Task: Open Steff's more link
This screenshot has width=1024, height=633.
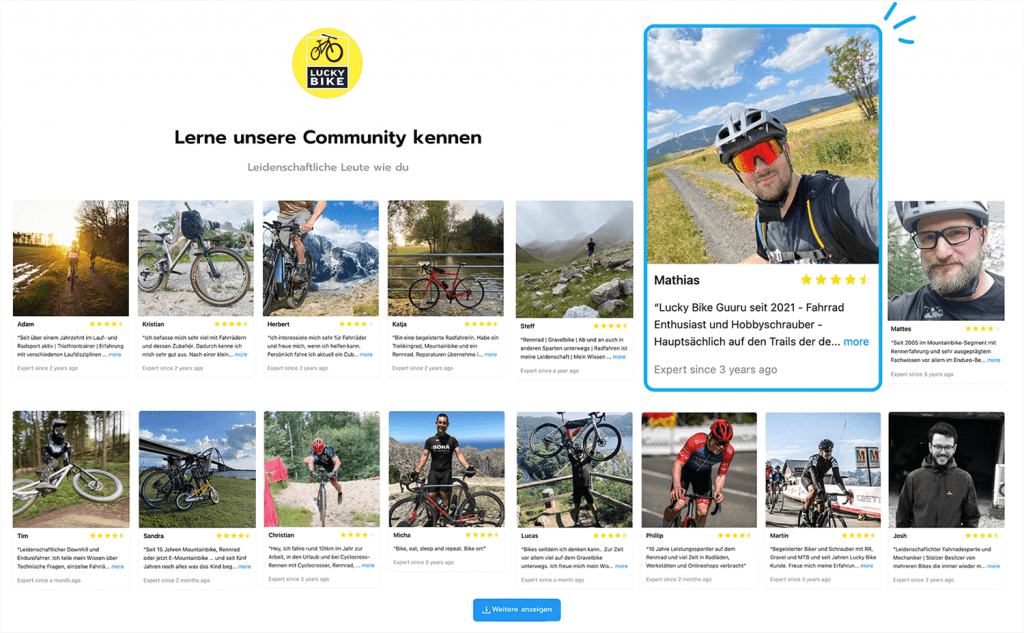Action: click(619, 357)
